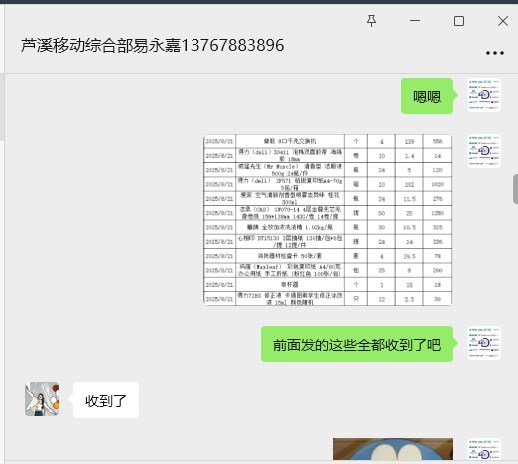Click the avatar beside 前面发的这些全部收到了吧 message
Image resolution: width=518 pixels, height=464 pixels.
pyautogui.click(x=484, y=343)
